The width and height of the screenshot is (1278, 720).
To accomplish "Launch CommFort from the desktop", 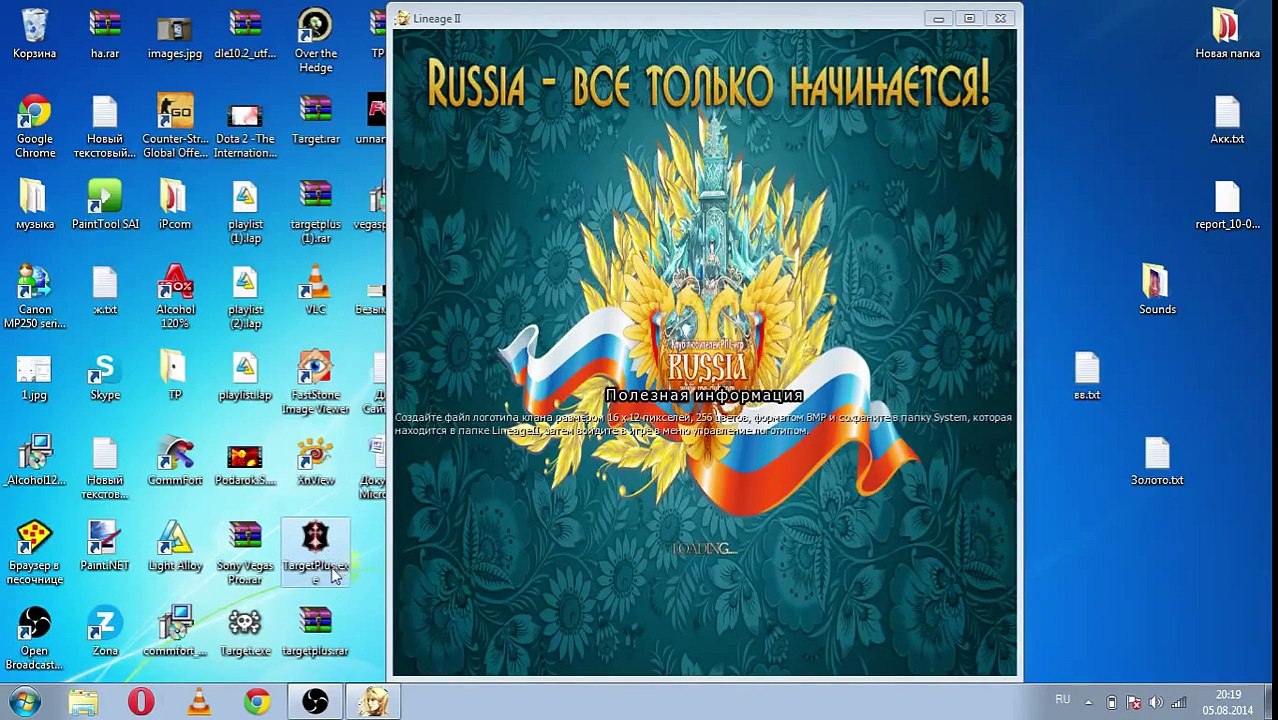I will pyautogui.click(x=175, y=461).
